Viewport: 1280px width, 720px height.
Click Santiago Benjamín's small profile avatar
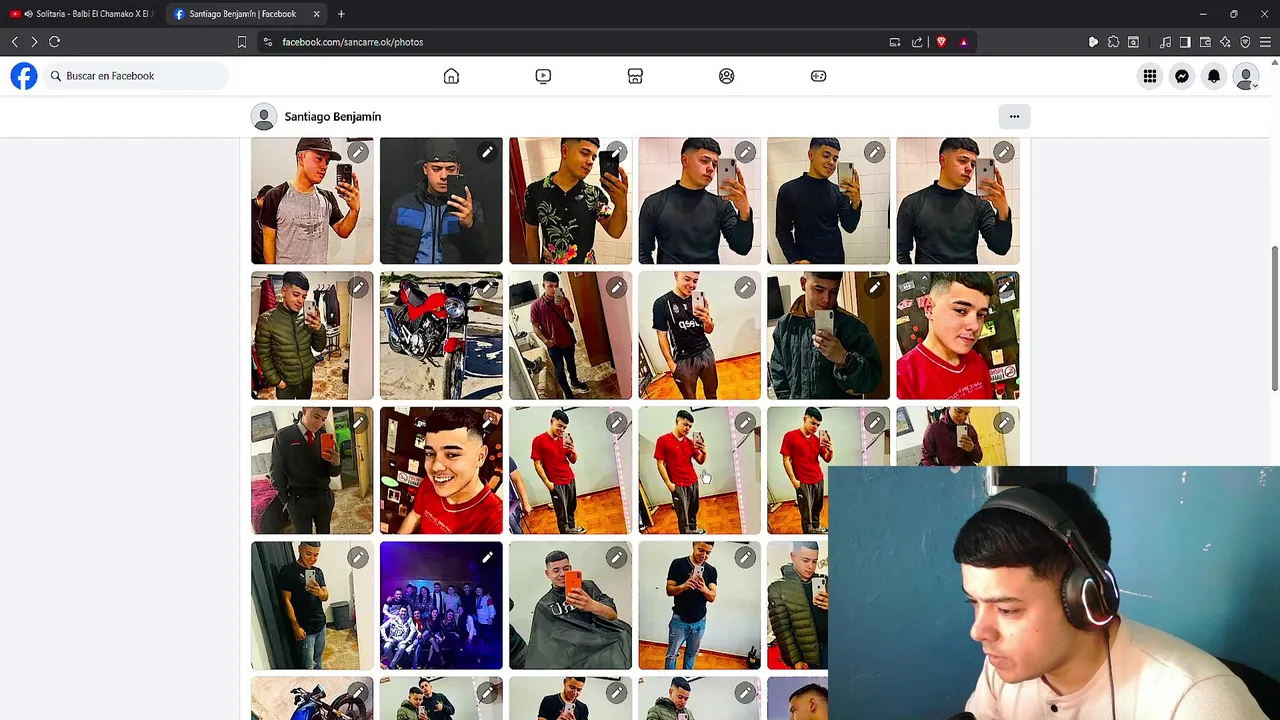coord(264,117)
